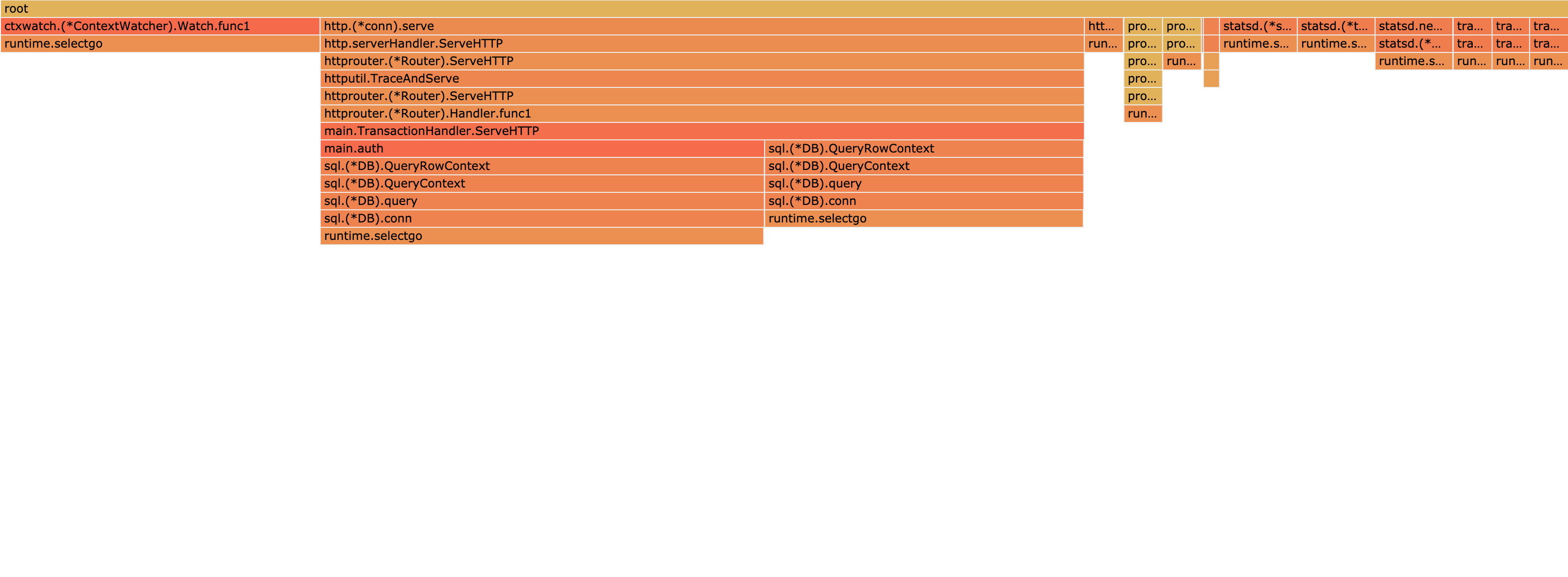Click sql.(*DB).QueryRowContext beside main.auth
Screen dimensions: 1568x577
923,149
